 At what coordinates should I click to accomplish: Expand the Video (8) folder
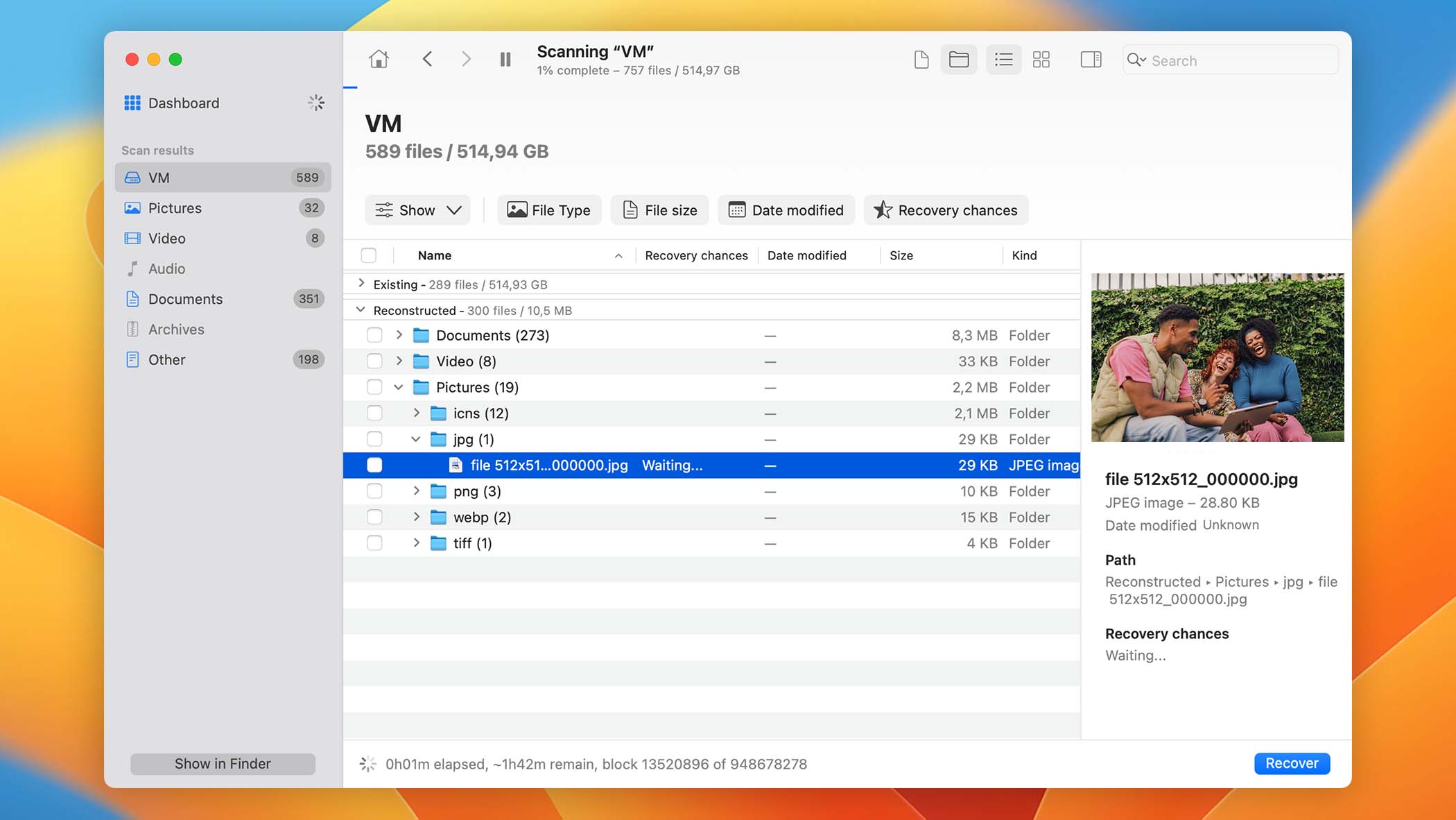(399, 361)
